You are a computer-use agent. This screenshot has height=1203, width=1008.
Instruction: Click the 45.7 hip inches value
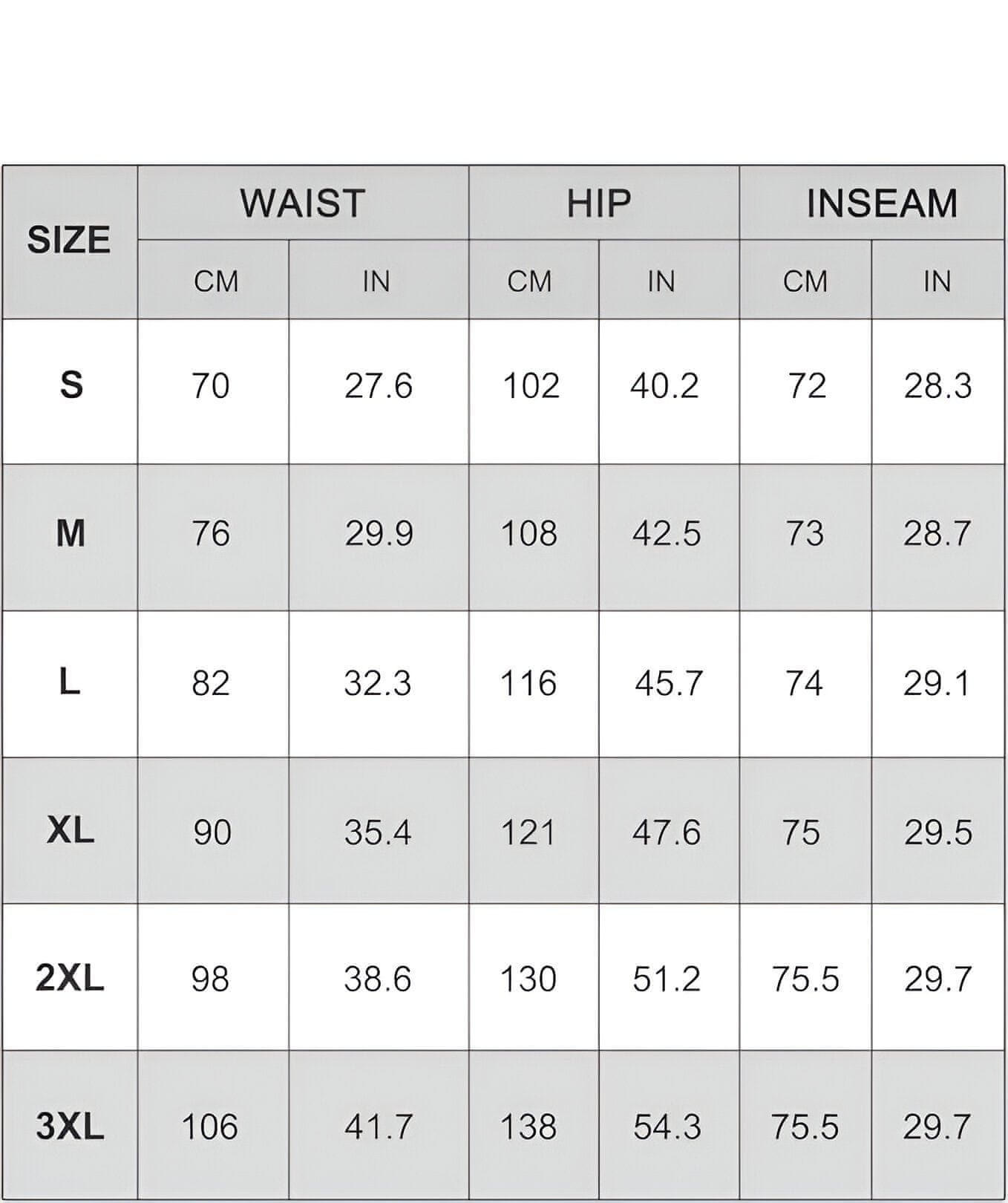tap(668, 683)
